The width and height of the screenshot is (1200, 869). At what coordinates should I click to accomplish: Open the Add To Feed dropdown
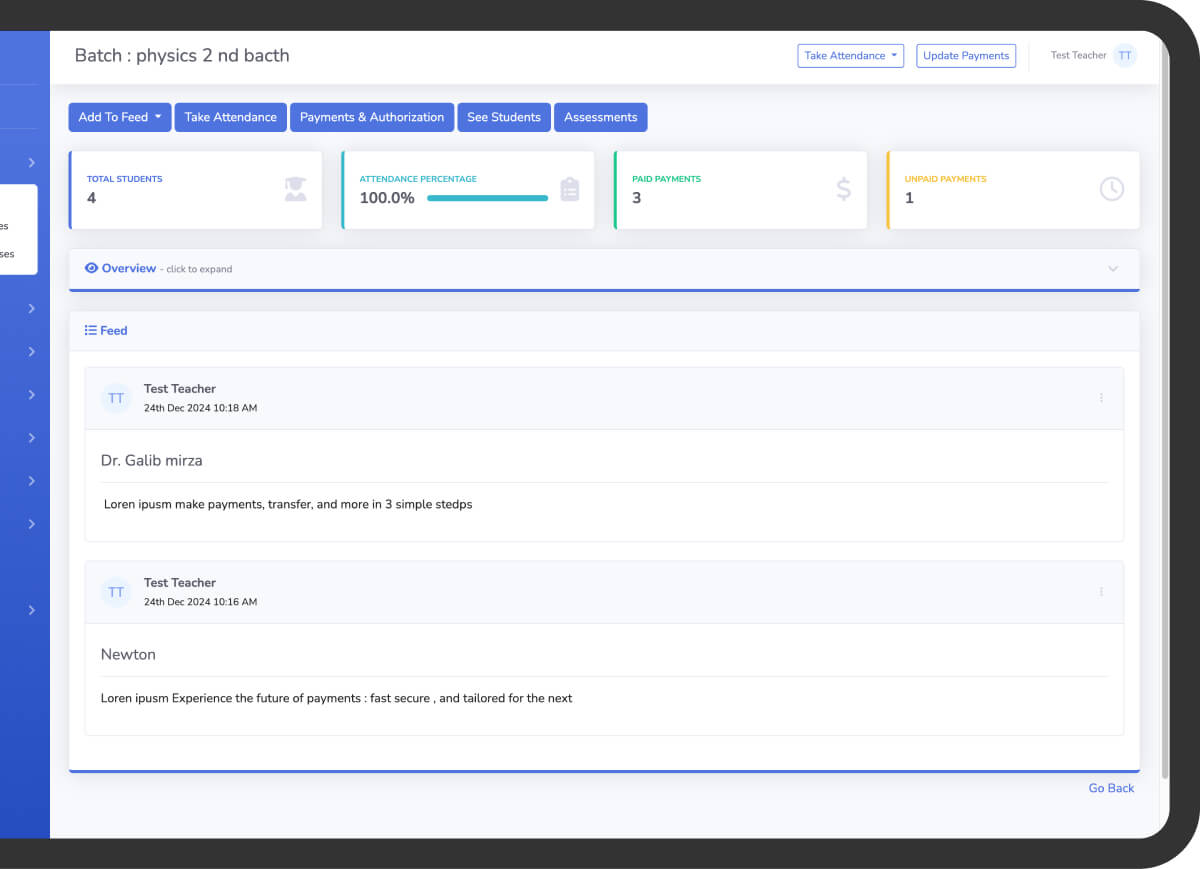[120, 117]
